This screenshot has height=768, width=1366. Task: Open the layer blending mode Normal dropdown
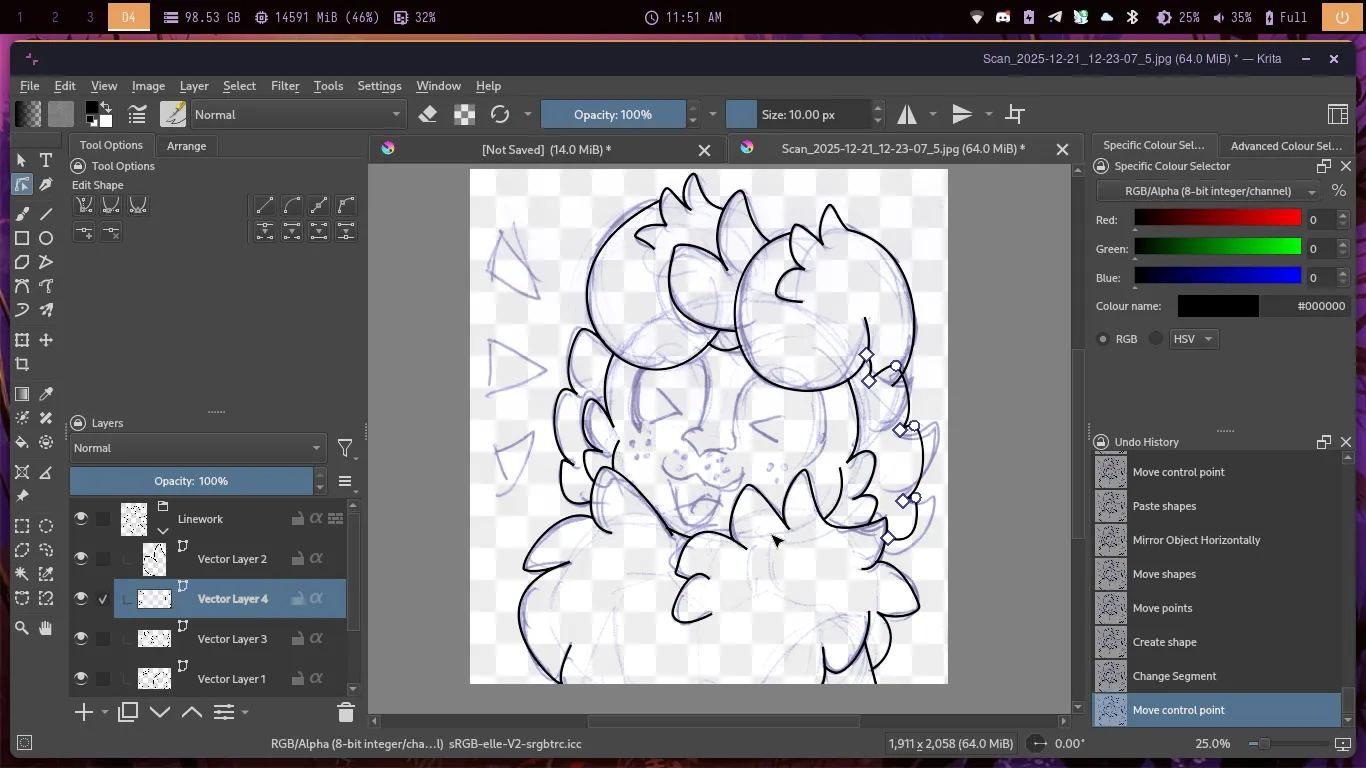point(197,448)
